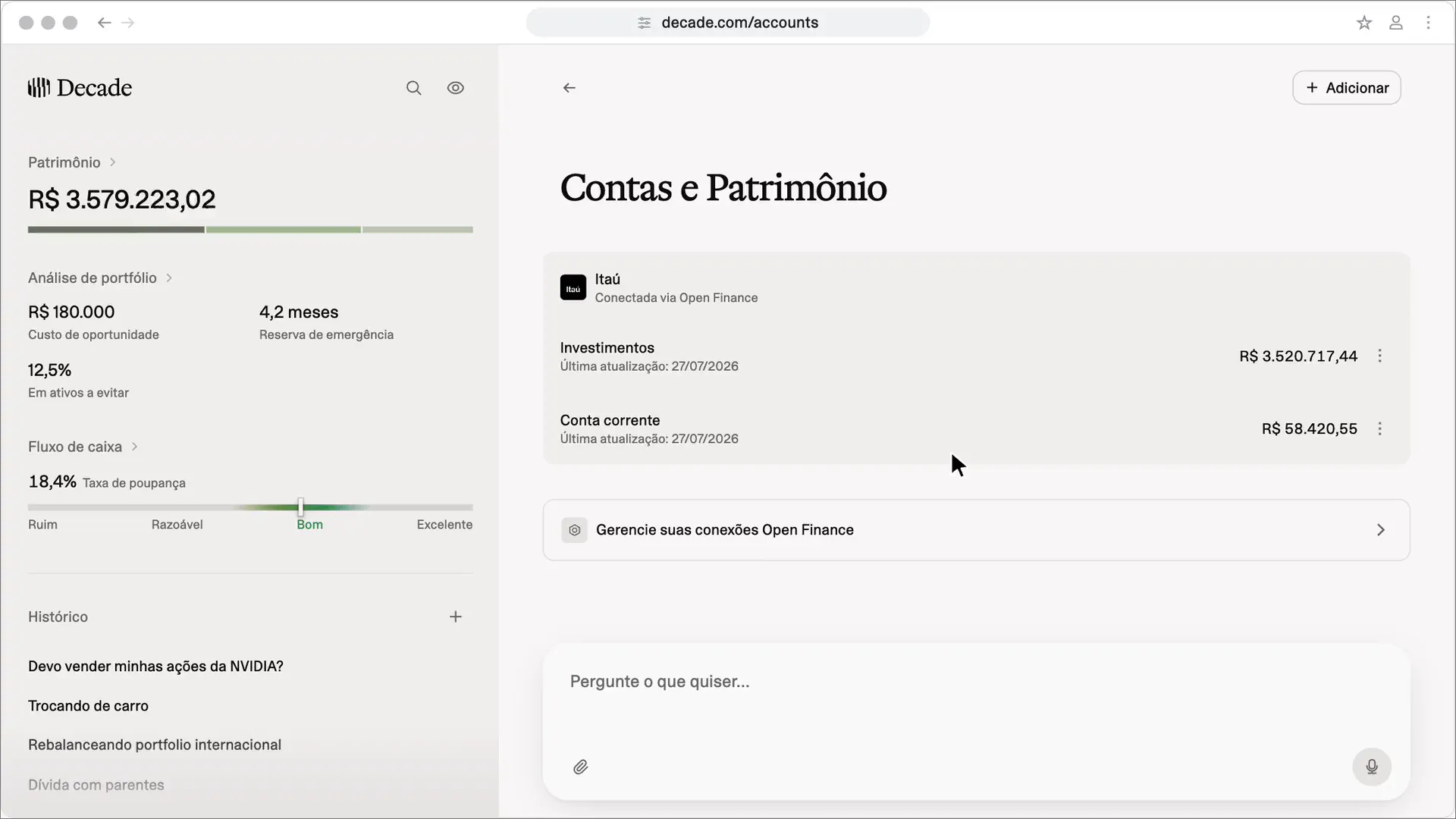
Task: Go back using the page's left arrow
Action: (x=570, y=88)
